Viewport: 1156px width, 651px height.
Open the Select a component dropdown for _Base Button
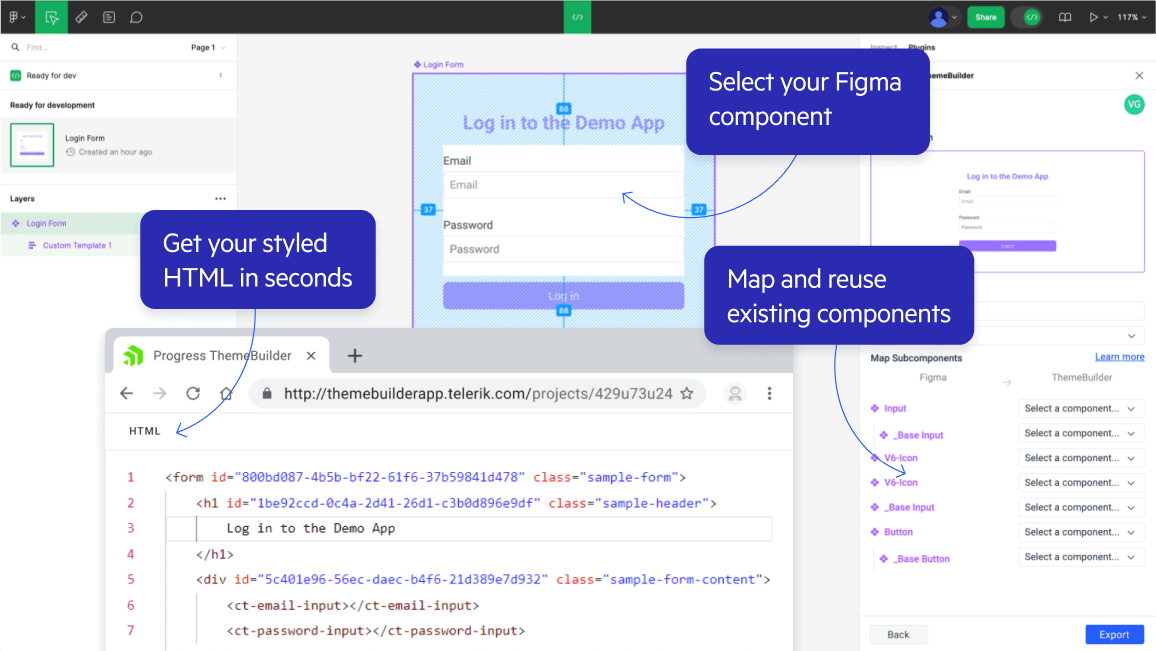[x=1080, y=557]
